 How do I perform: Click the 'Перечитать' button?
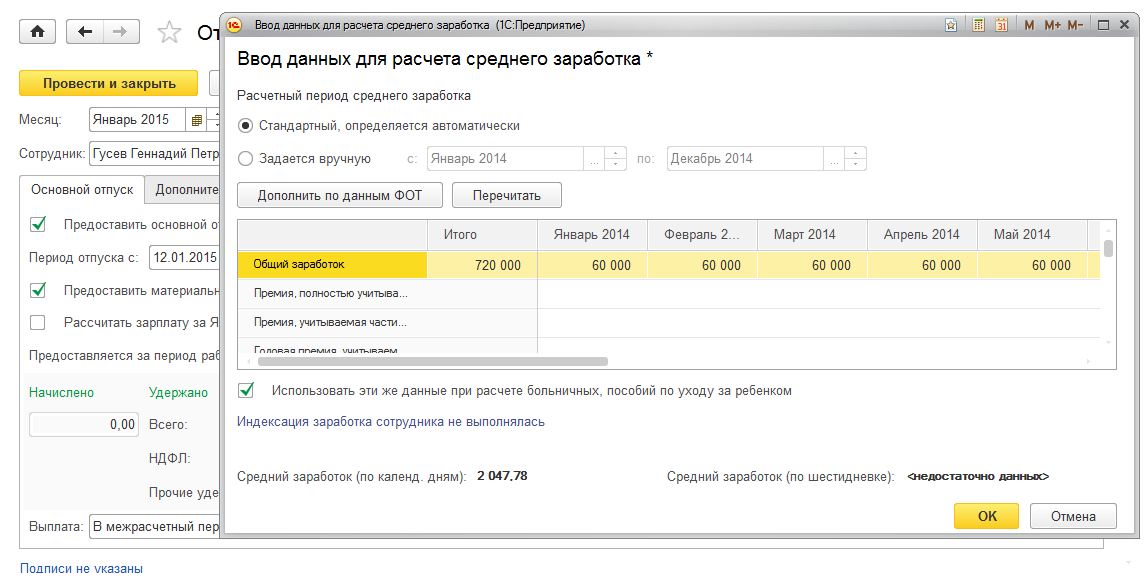(x=506, y=195)
